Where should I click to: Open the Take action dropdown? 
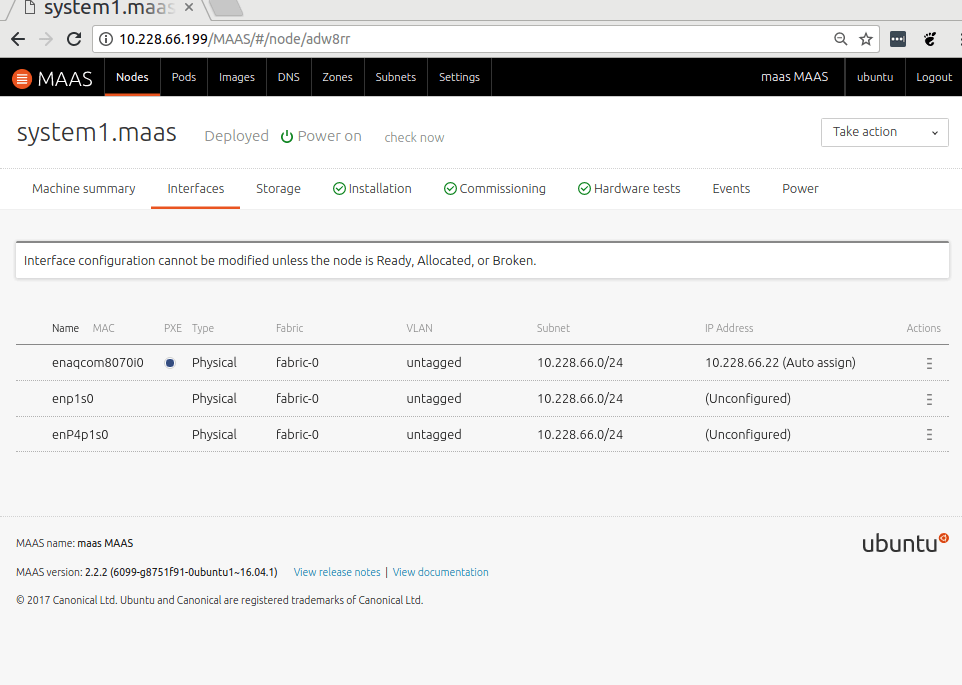pos(885,132)
